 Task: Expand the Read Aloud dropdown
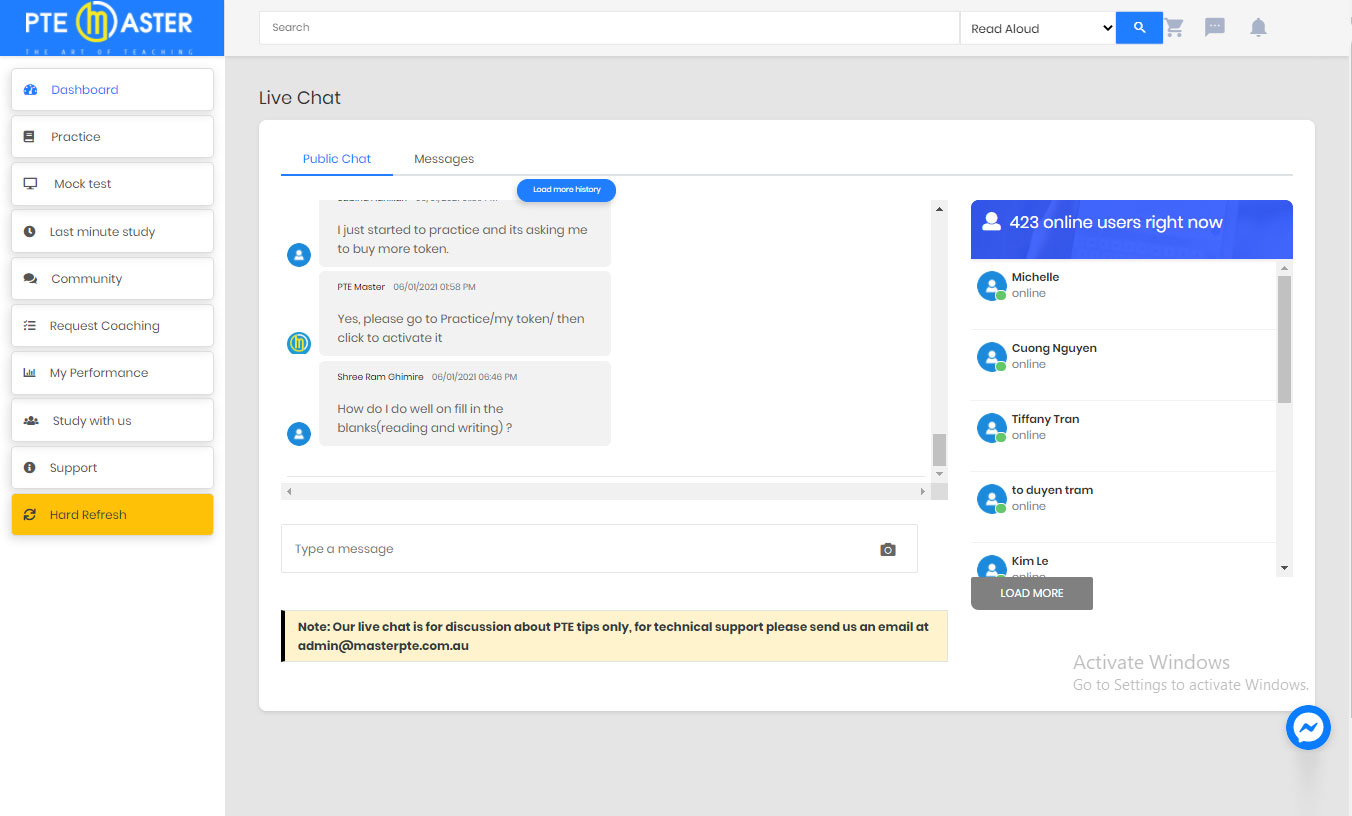pos(1038,28)
